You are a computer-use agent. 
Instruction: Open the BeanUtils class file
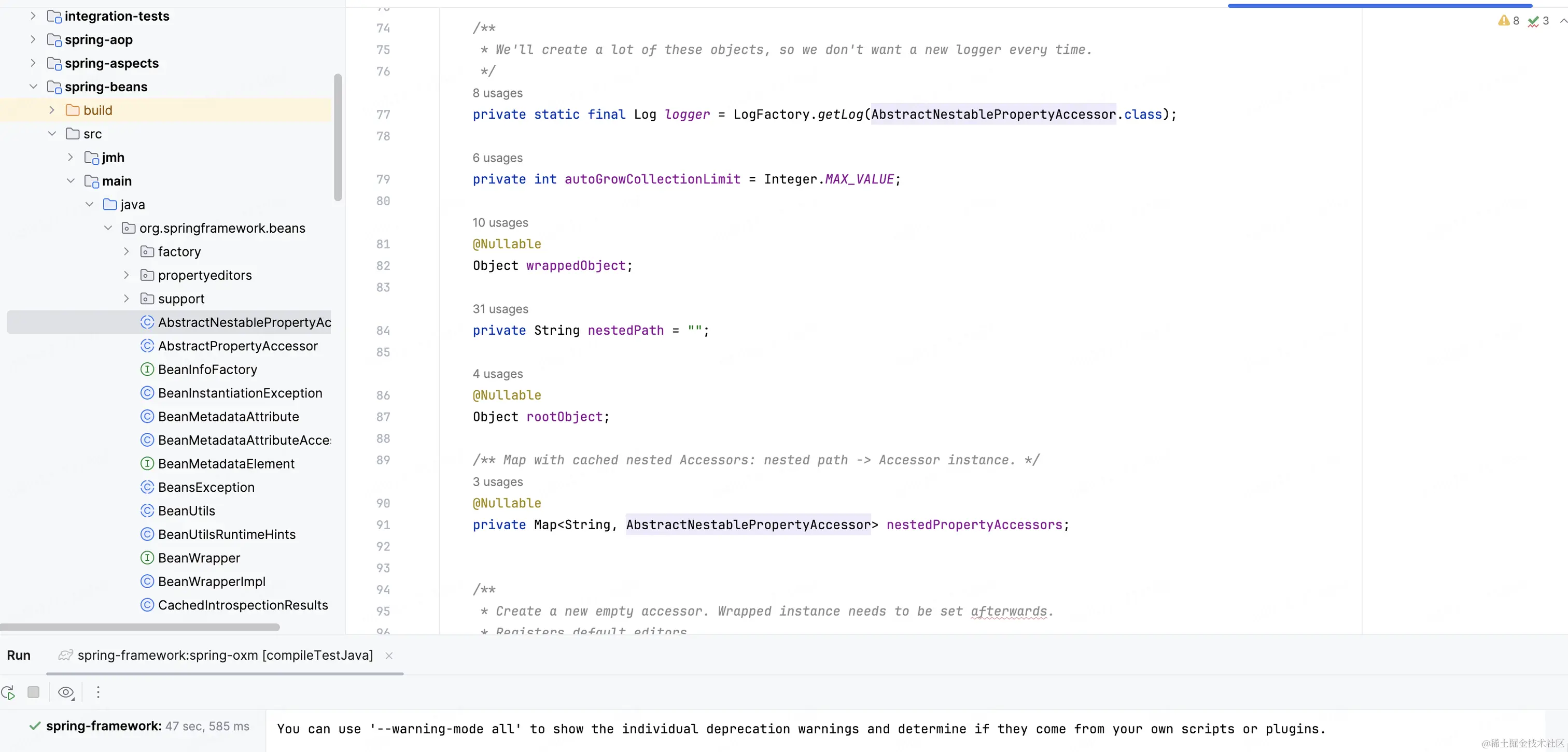pos(186,511)
